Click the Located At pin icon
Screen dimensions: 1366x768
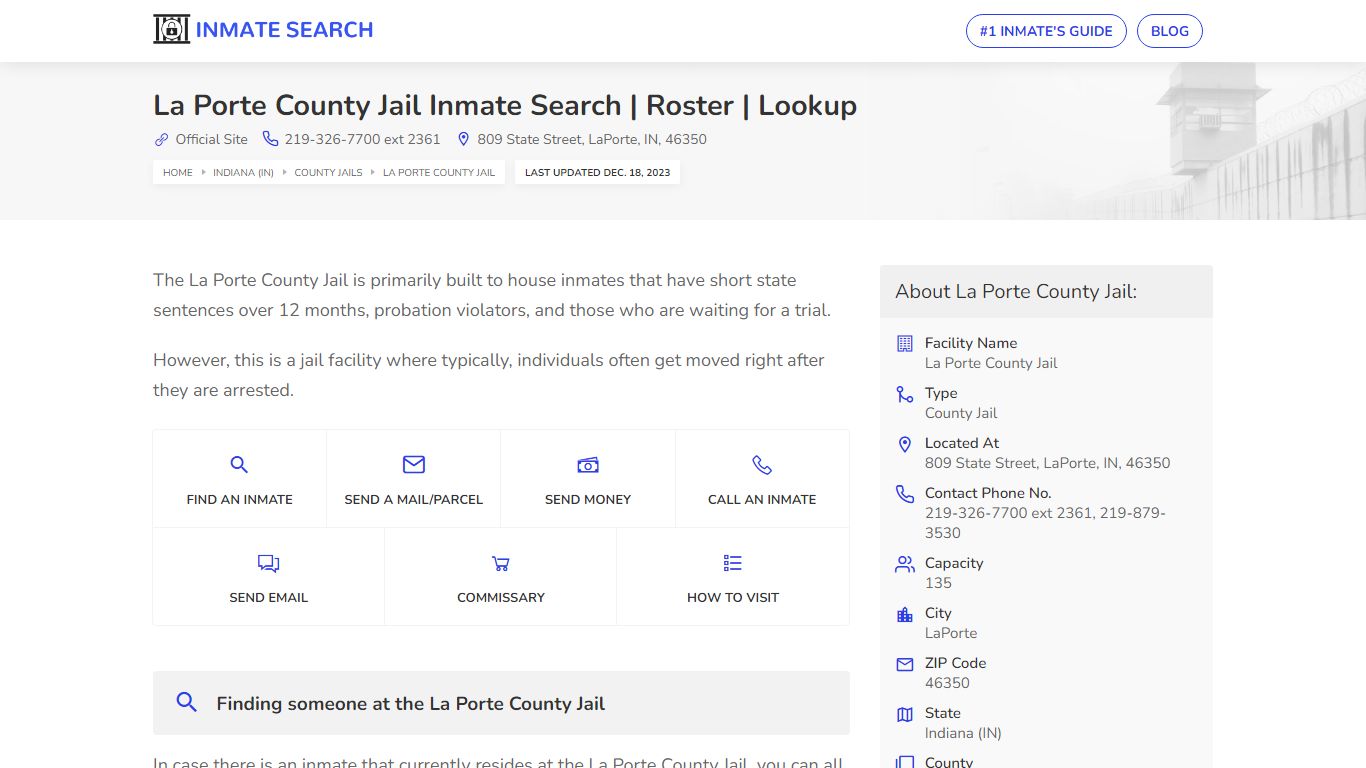click(x=905, y=444)
